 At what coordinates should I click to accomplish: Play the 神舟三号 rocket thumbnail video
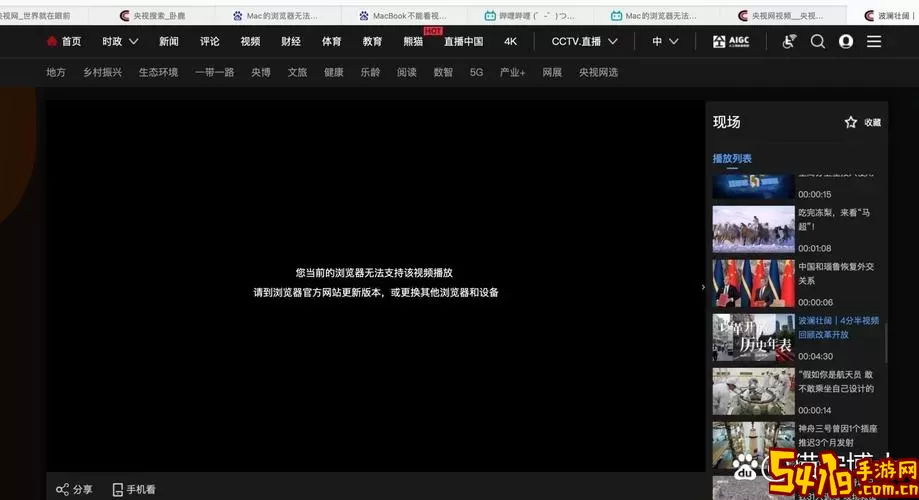pyautogui.click(x=753, y=445)
